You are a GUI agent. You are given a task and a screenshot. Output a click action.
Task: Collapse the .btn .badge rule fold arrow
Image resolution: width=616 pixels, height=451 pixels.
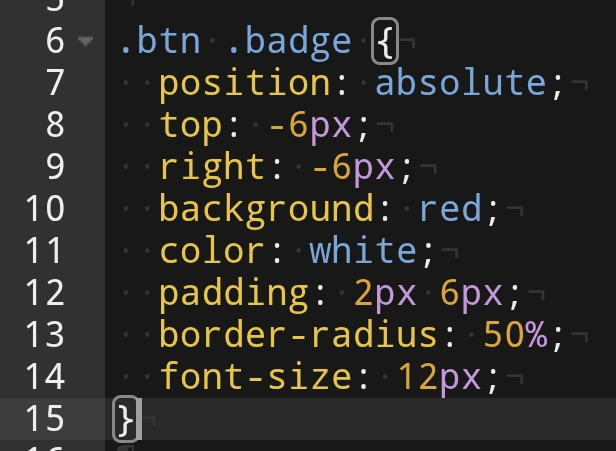pyautogui.click(x=83, y=42)
